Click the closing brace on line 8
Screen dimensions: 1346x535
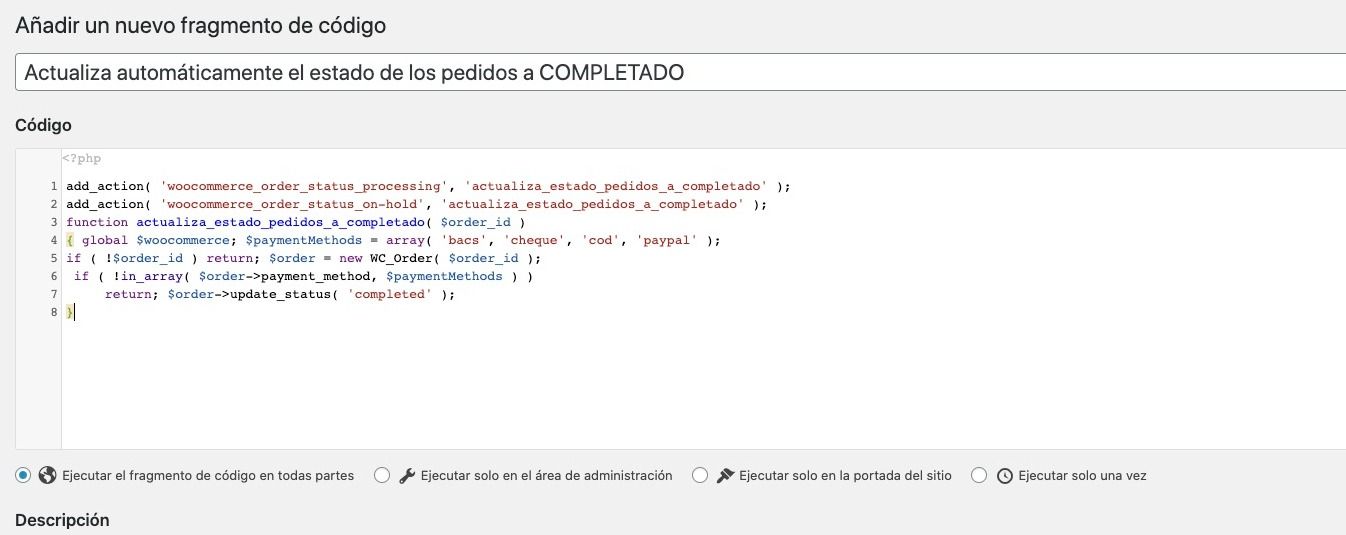coord(70,312)
